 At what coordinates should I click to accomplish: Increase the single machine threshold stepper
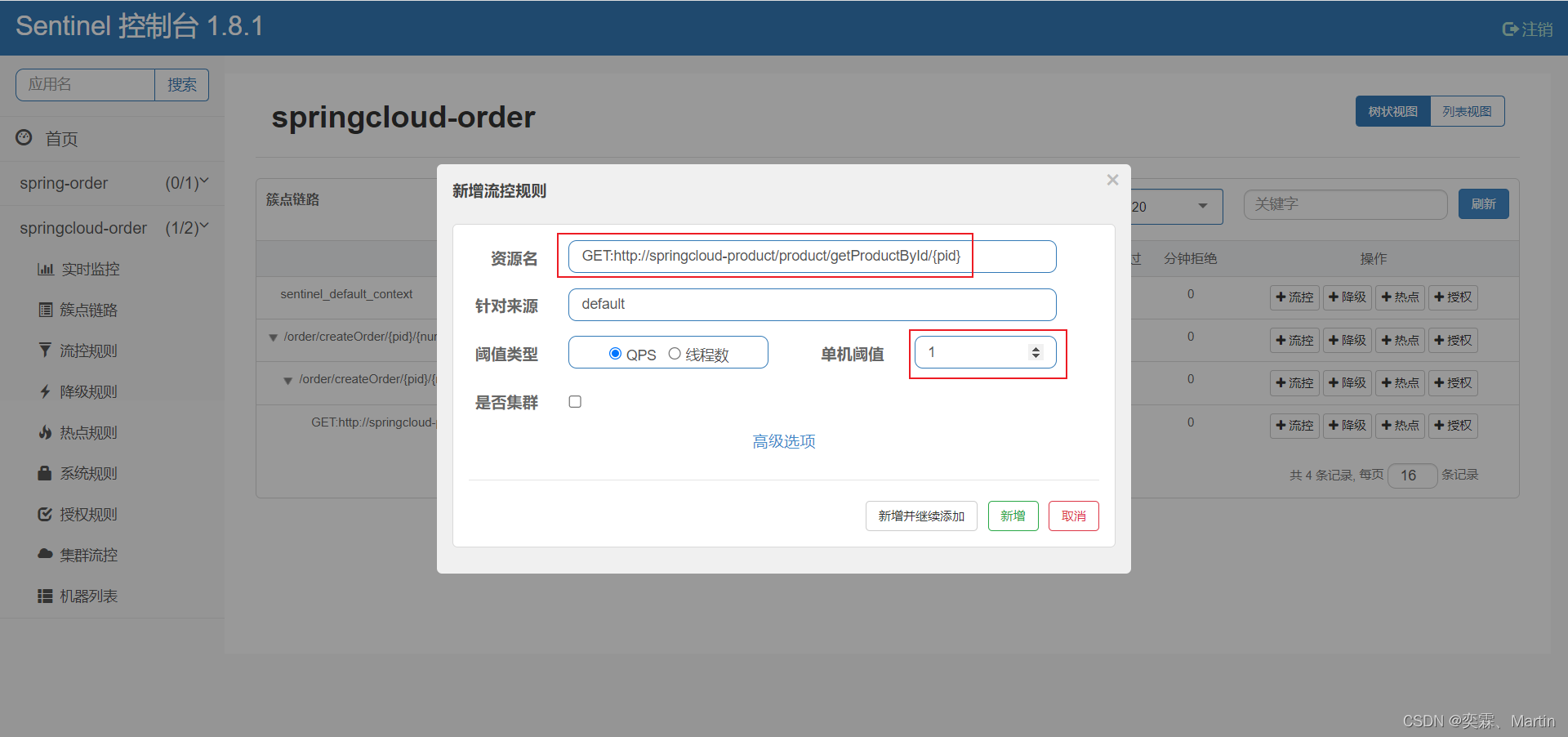(1036, 349)
